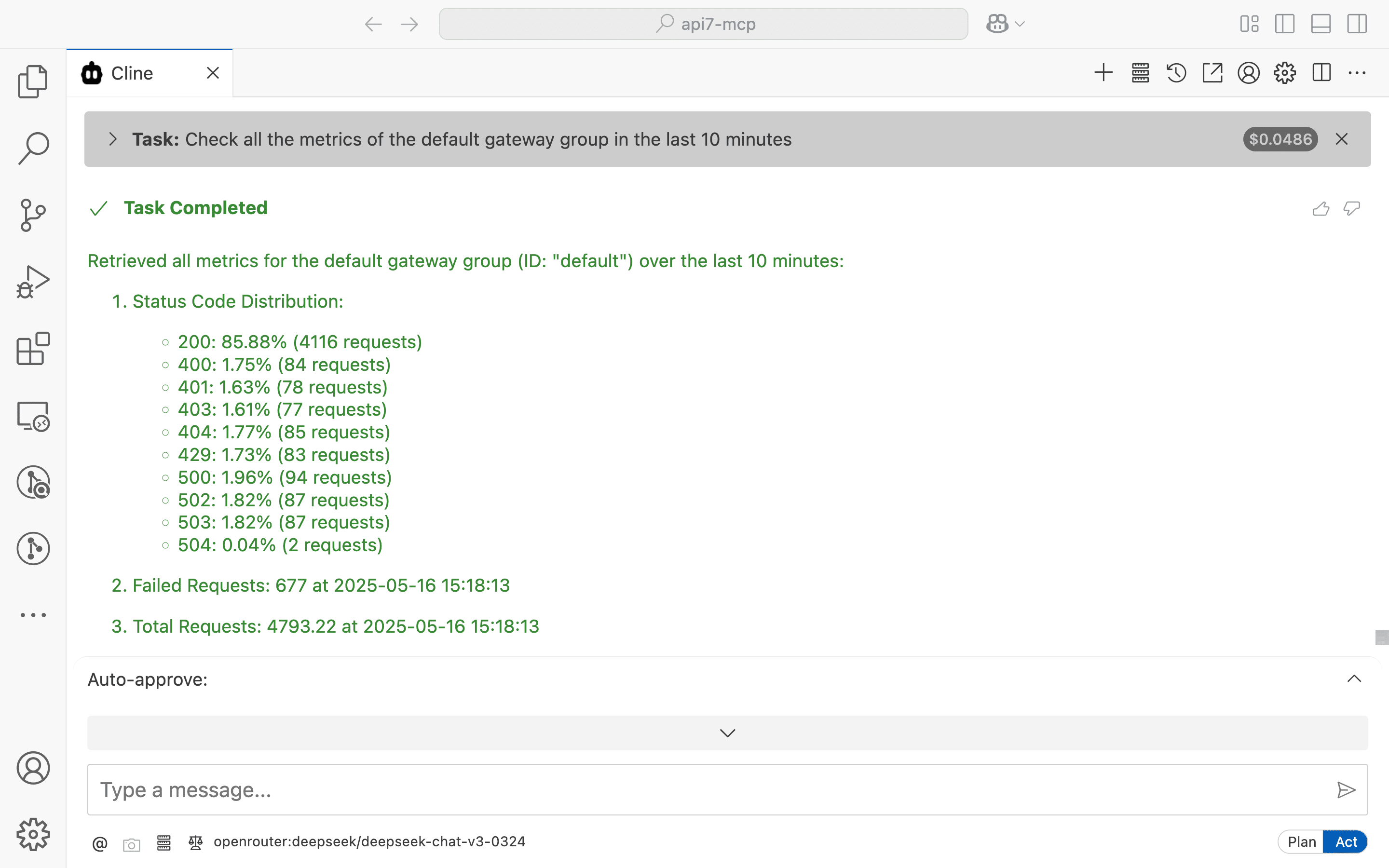Open Cline in a new editor tab

[x=1212, y=73]
